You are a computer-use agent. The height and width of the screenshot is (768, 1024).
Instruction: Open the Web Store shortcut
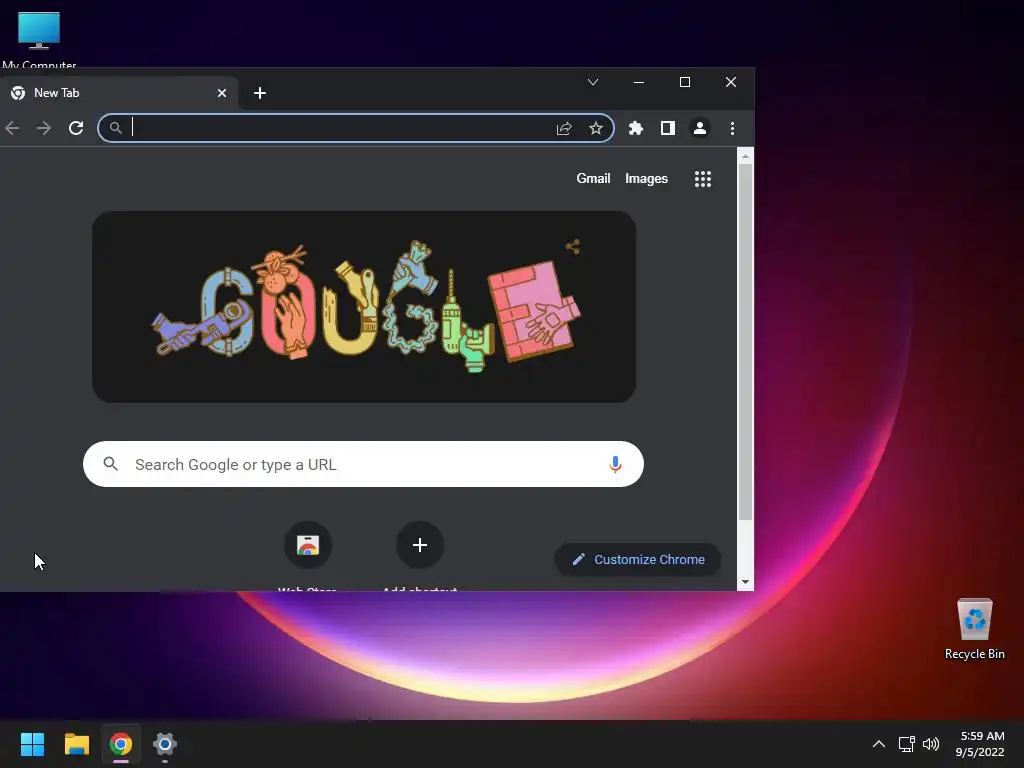pyautogui.click(x=308, y=545)
